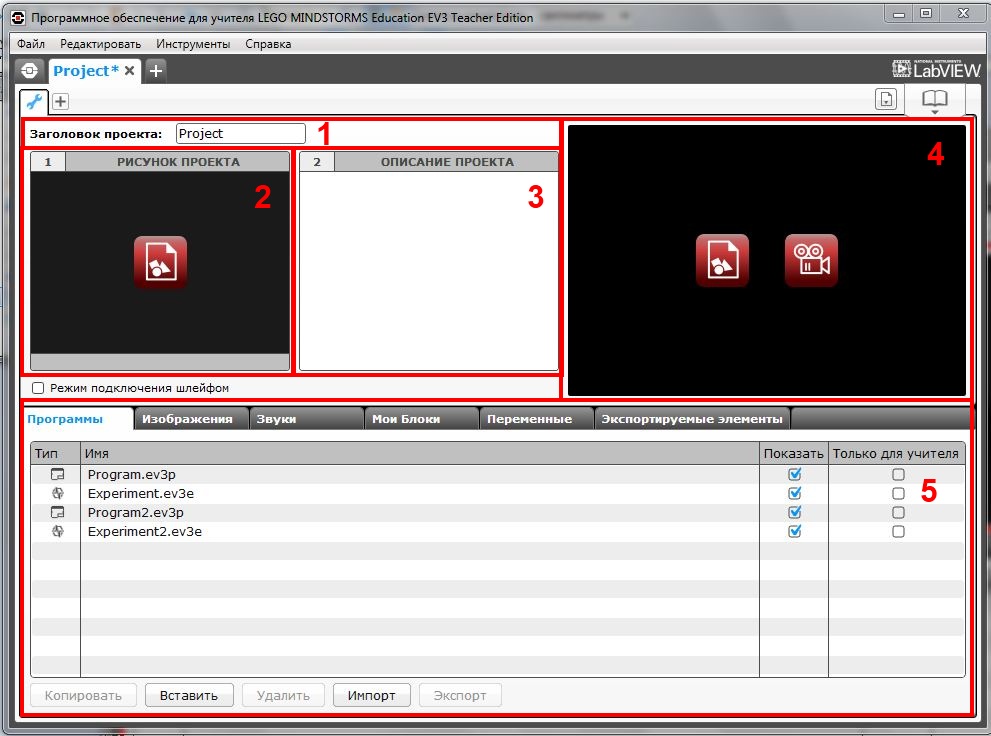991x736 pixels.
Task: Open the Редактировать menu
Action: pos(100,44)
